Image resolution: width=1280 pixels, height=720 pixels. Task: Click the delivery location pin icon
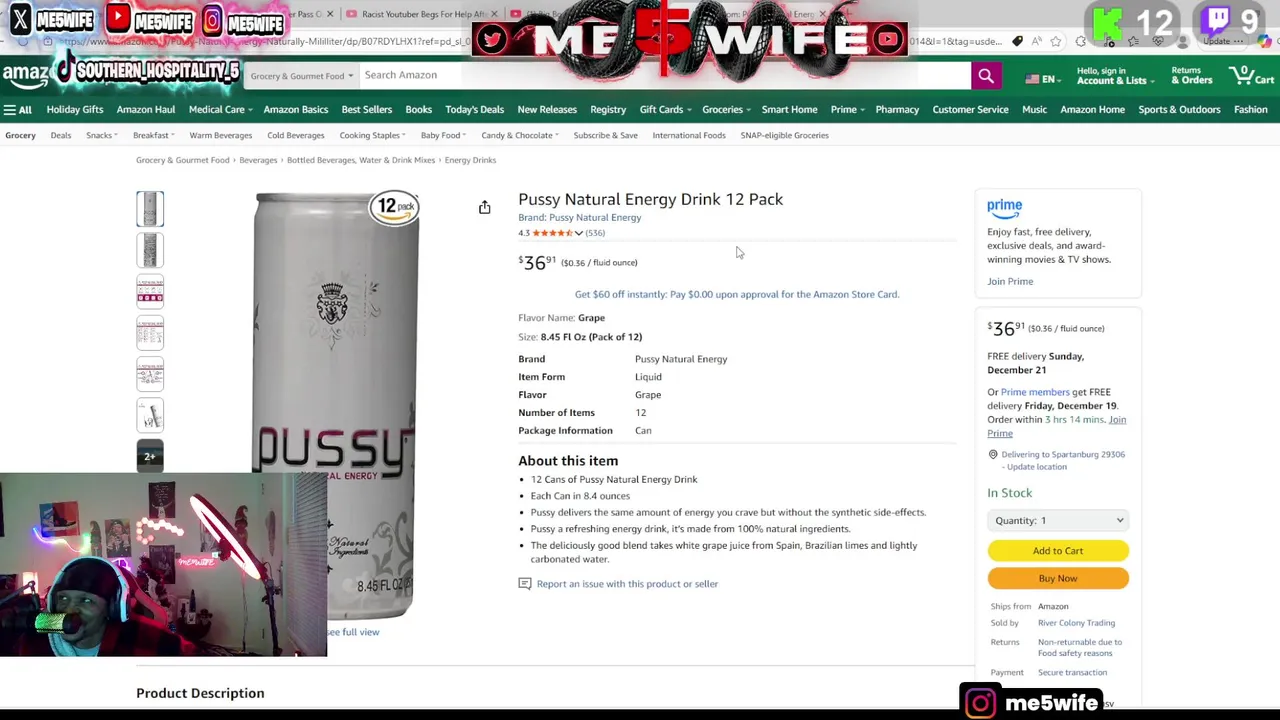click(x=993, y=455)
